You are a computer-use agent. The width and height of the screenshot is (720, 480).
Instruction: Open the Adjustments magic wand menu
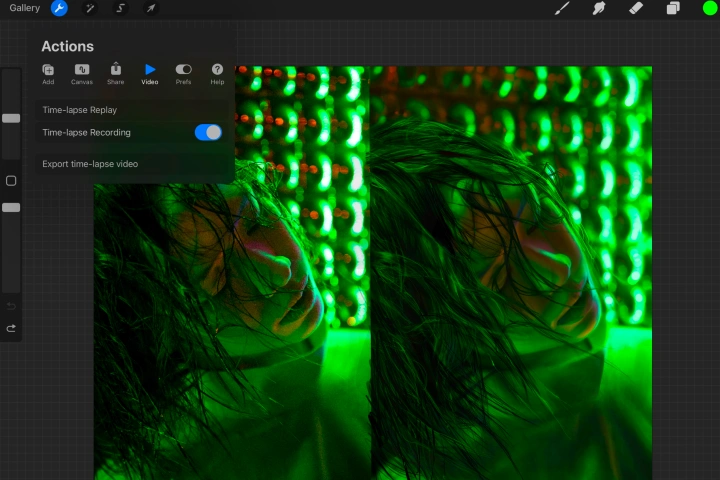[x=90, y=8]
